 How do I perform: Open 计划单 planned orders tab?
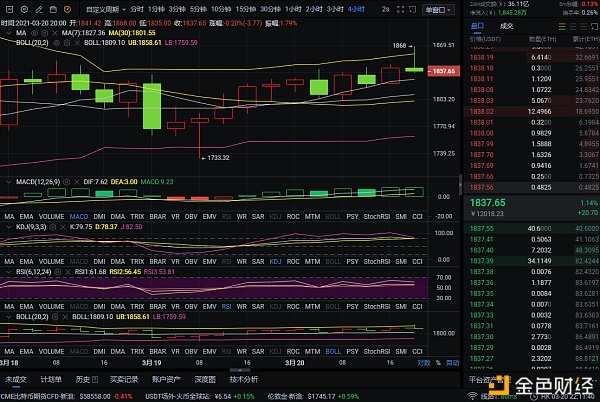pos(51,379)
